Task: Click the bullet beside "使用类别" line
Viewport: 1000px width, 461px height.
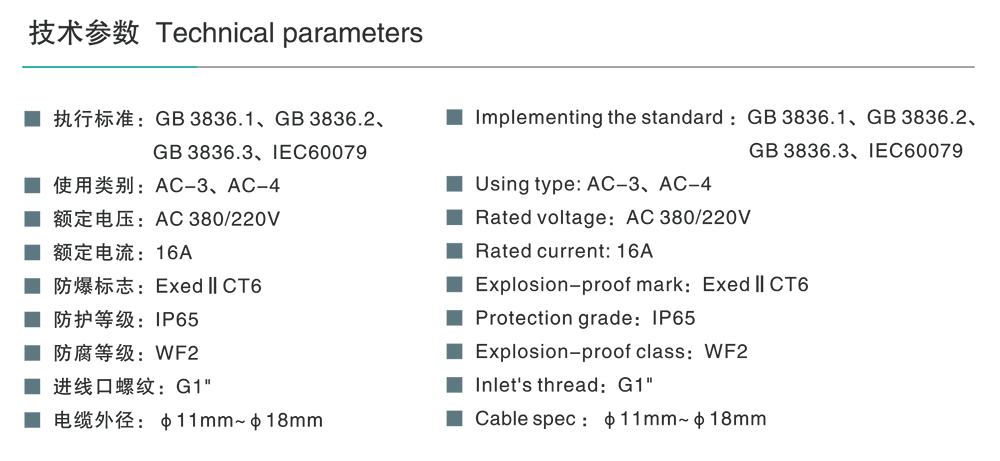Action: pyautogui.click(x=33, y=186)
